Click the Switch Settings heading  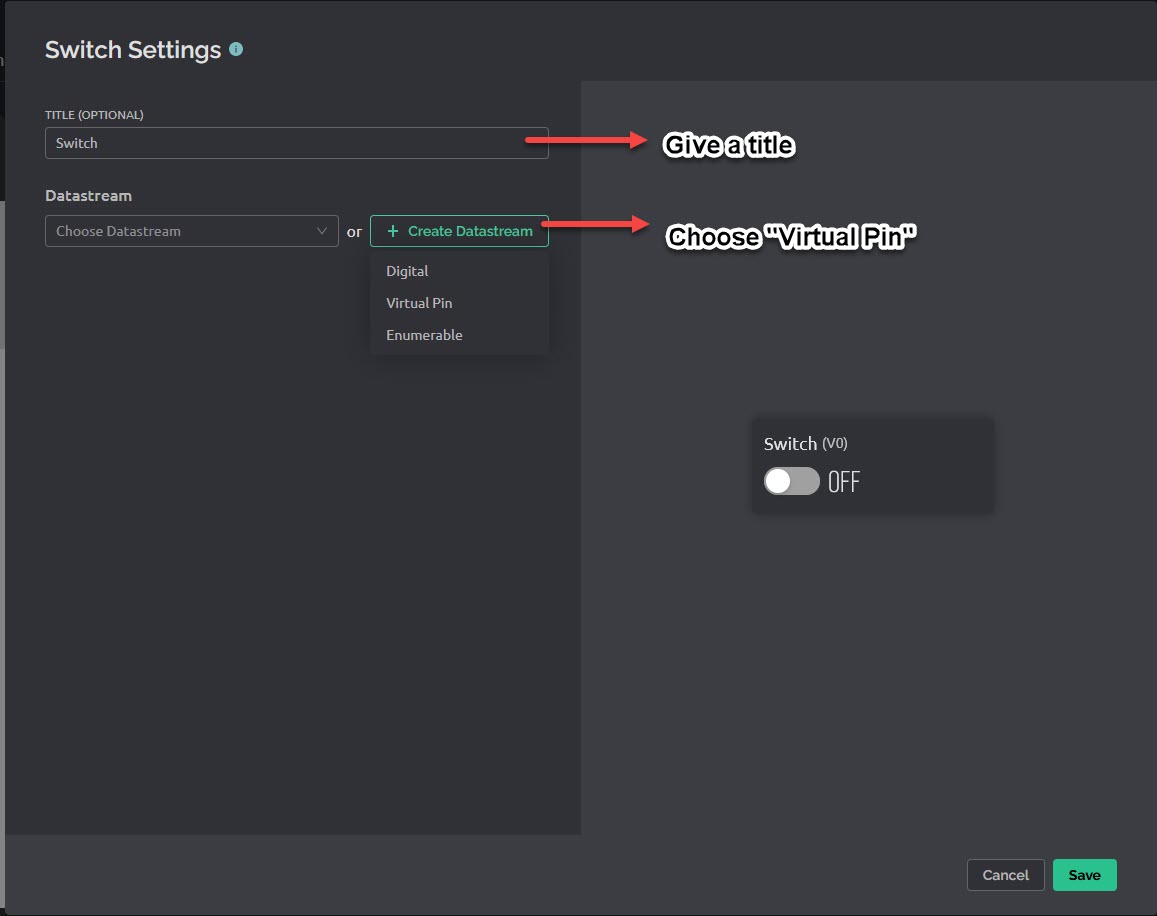(x=133, y=50)
